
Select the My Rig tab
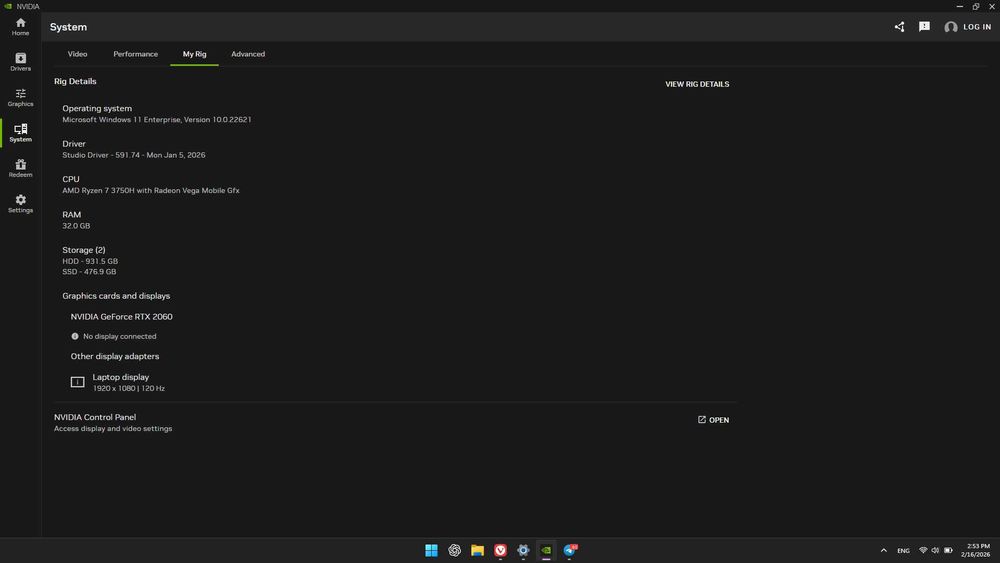[195, 54]
